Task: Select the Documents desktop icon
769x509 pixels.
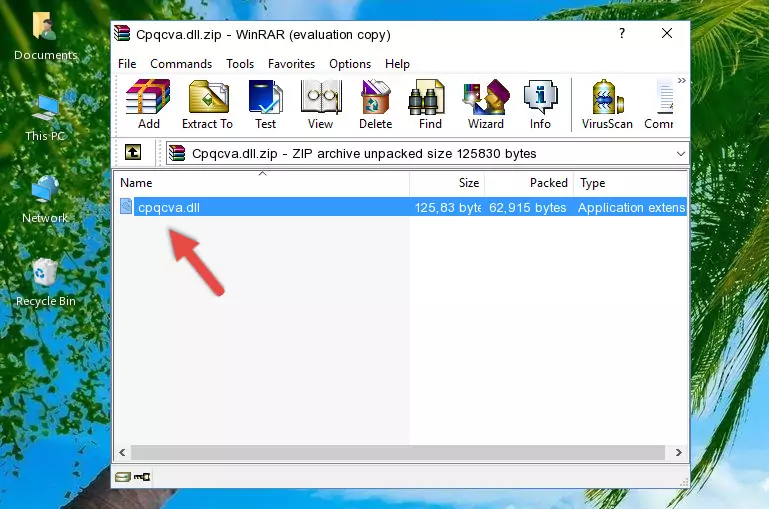Action: 46,36
